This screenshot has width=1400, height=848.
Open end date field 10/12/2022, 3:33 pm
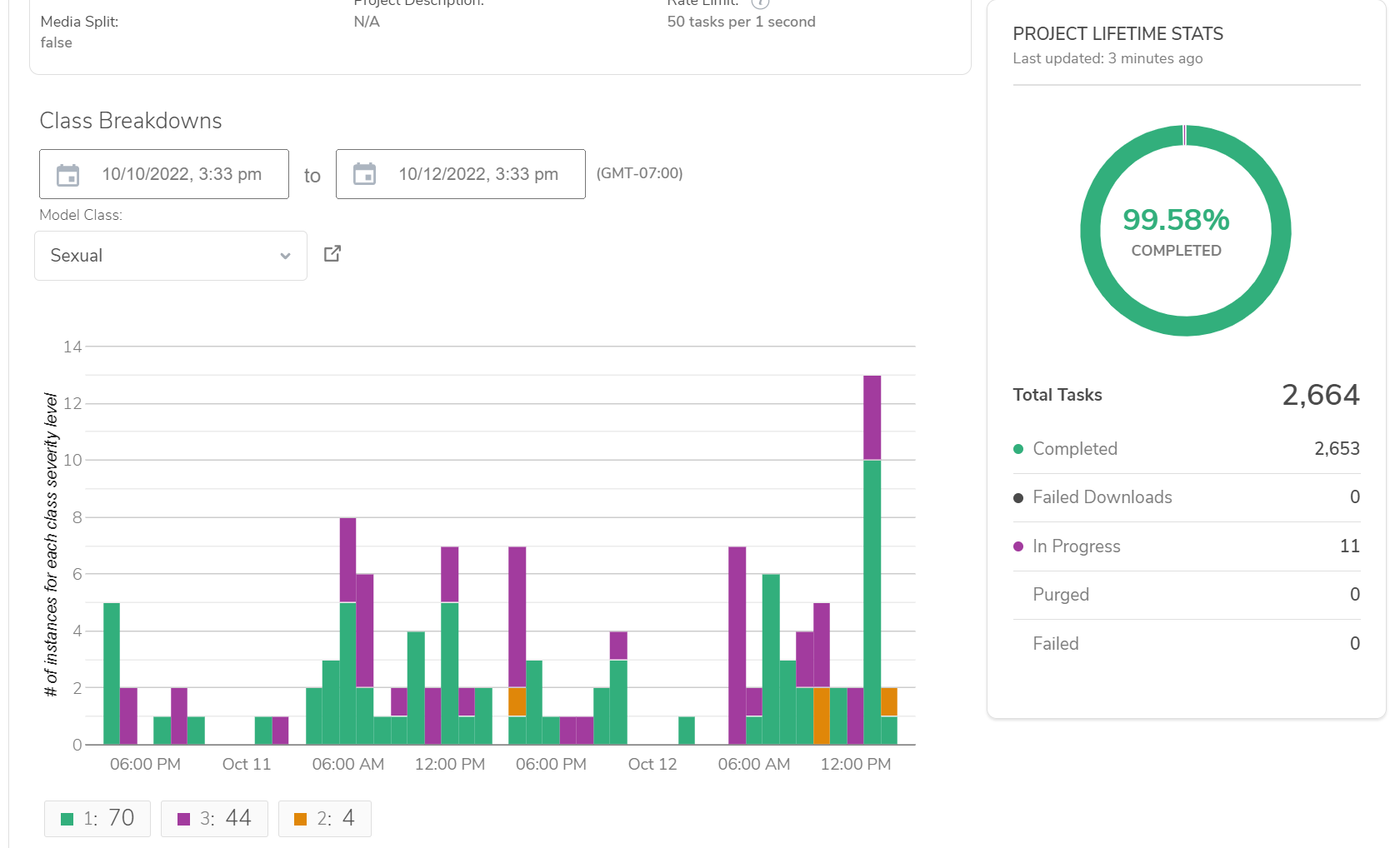point(477,174)
